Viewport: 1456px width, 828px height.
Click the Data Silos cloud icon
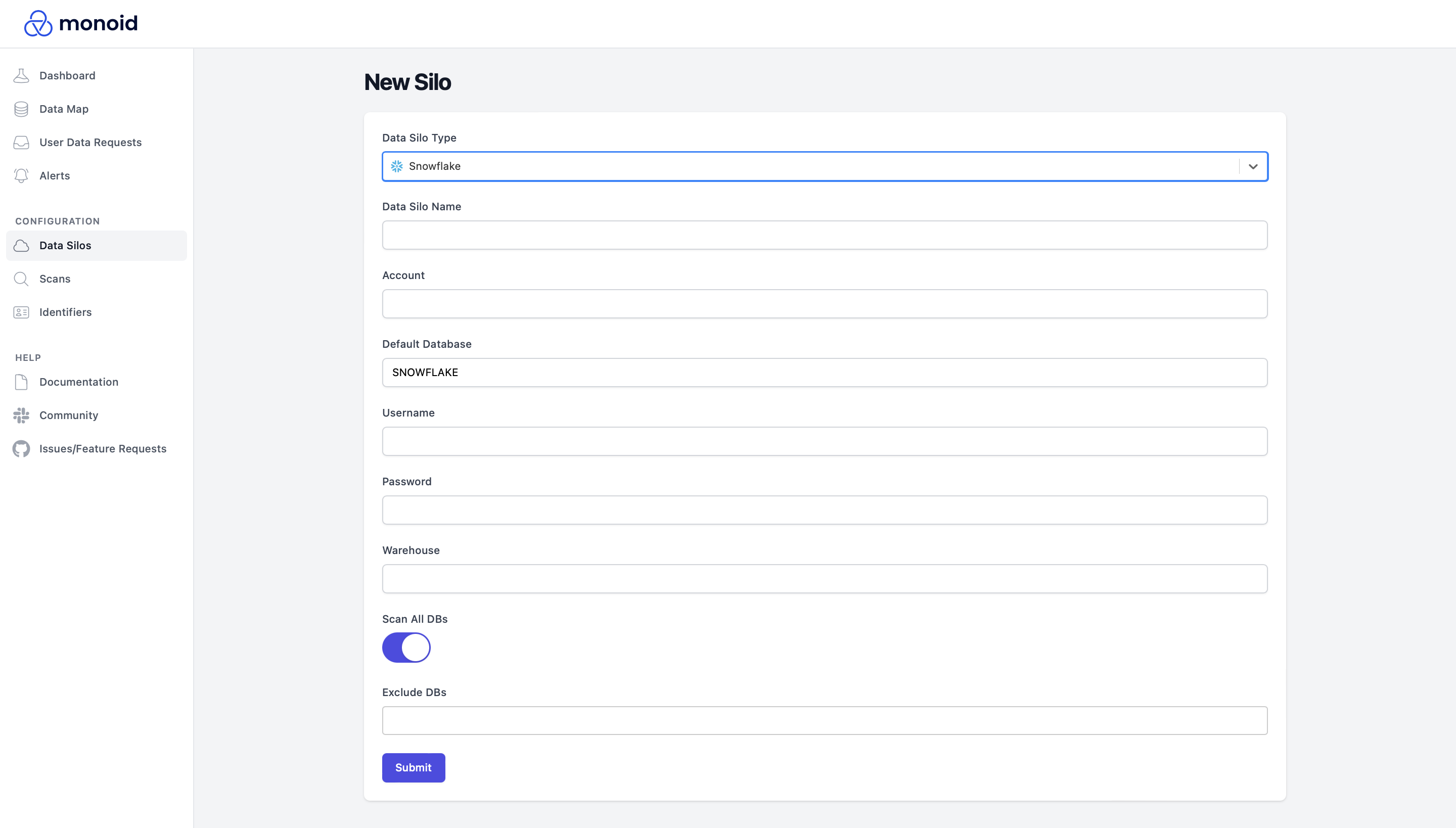[x=21, y=246]
